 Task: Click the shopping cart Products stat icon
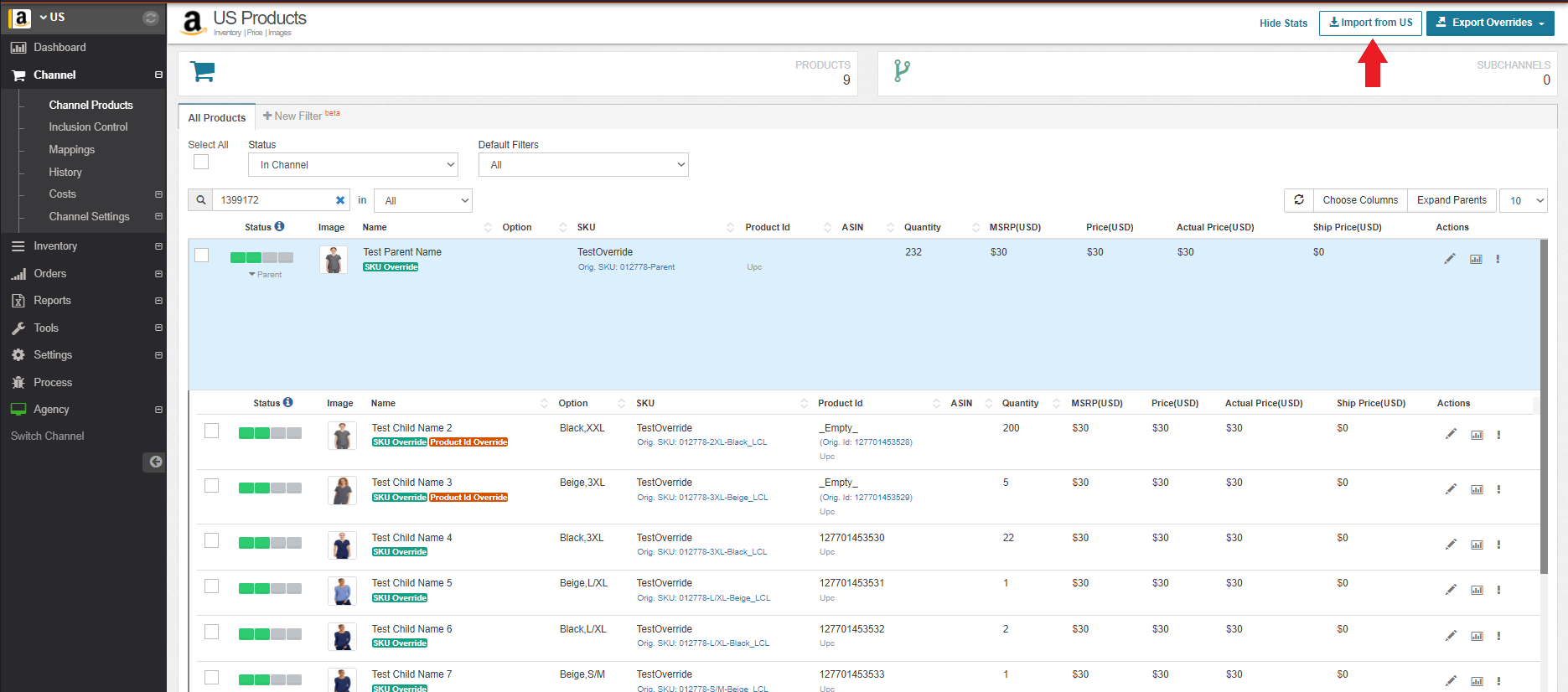coord(203,71)
